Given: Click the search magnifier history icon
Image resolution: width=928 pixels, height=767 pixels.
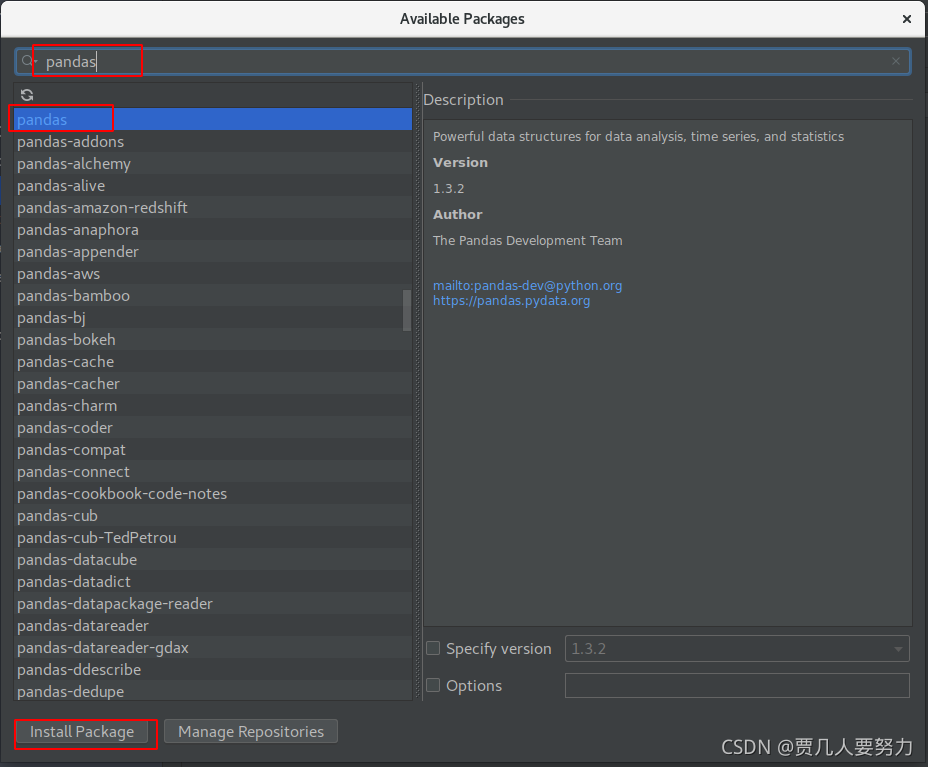Looking at the screenshot, I should point(29,61).
